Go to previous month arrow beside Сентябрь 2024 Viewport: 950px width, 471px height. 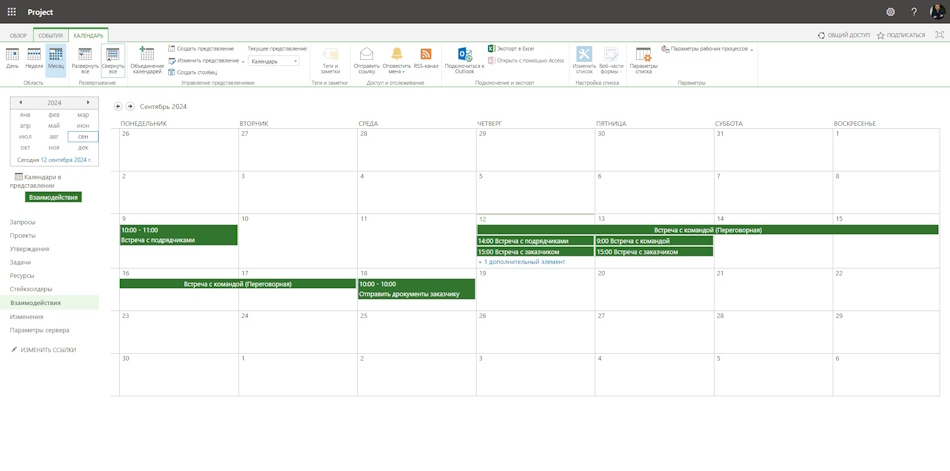click(118, 106)
